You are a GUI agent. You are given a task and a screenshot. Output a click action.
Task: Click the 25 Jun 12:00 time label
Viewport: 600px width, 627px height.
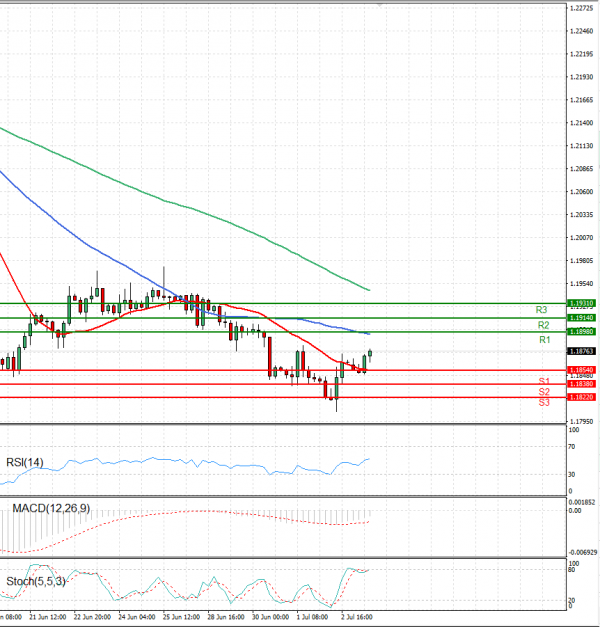click(x=182, y=617)
